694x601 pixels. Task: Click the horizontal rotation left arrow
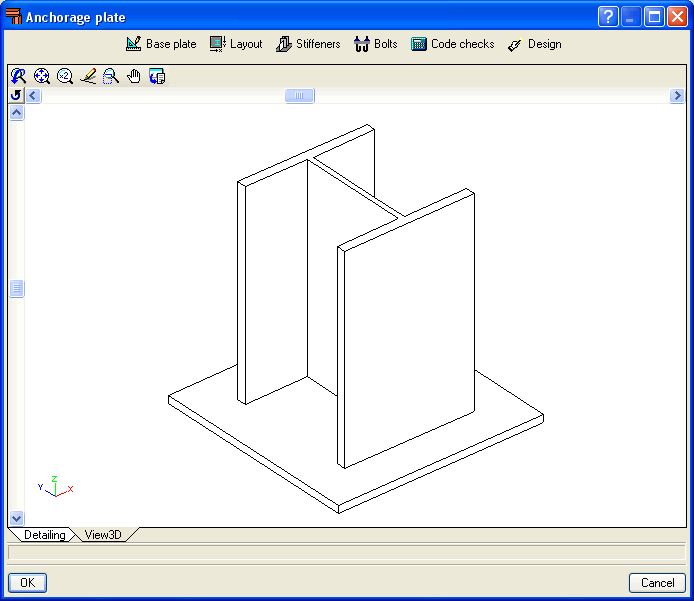(33, 95)
